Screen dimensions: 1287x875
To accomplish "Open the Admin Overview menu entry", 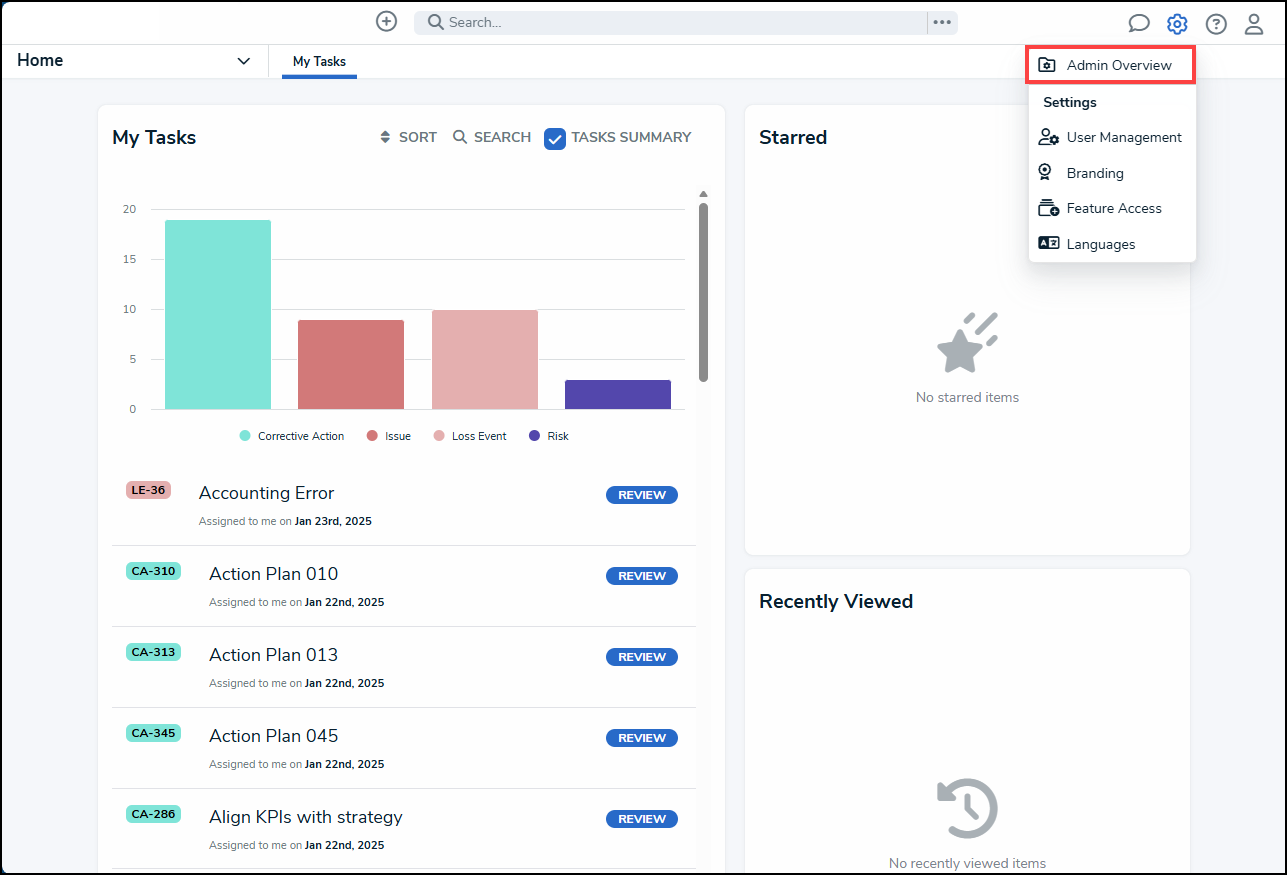I will pos(1118,64).
